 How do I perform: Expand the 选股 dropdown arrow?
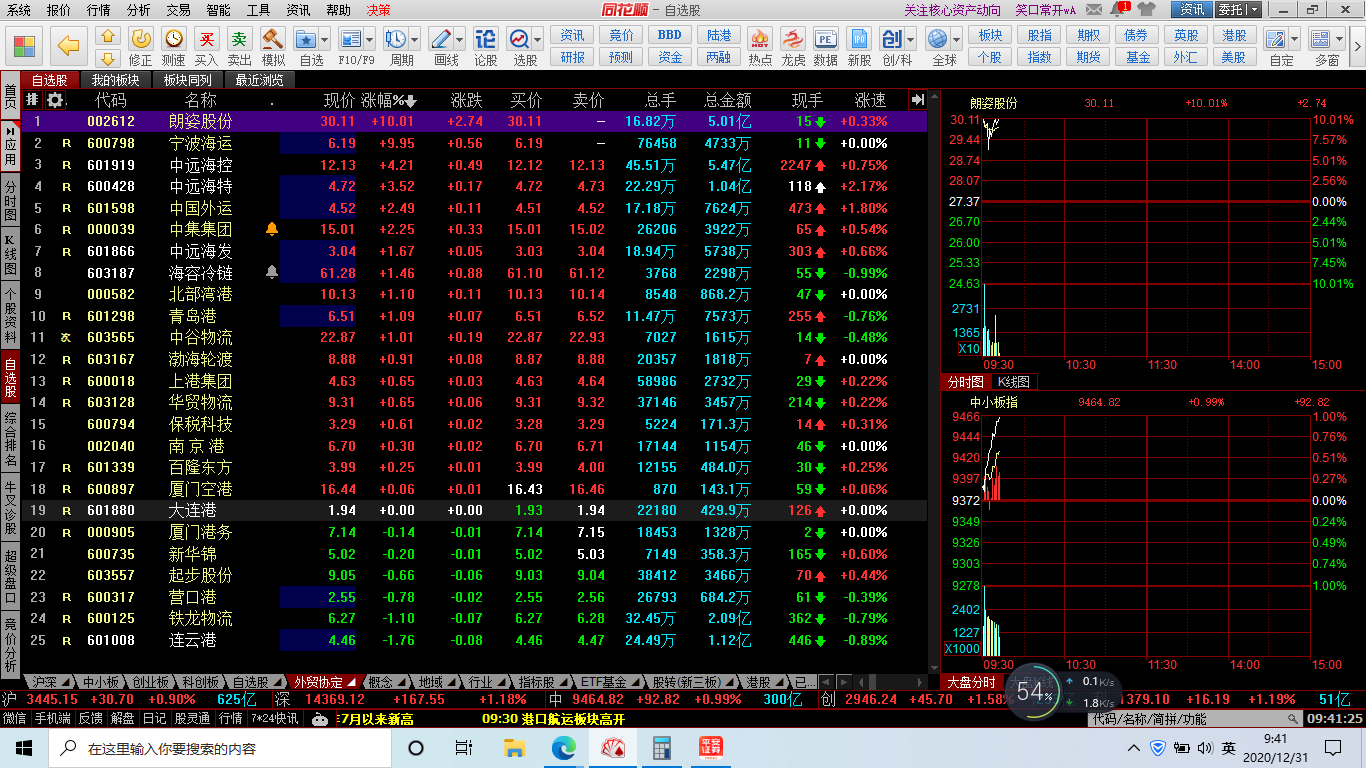pyautogui.click(x=538, y=40)
